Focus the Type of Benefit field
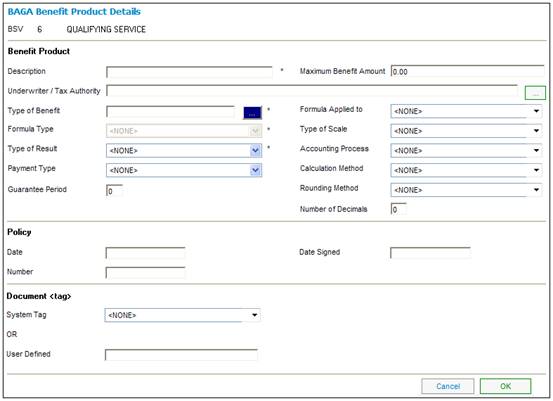Image resolution: width=553 pixels, height=401 pixels. click(170, 111)
